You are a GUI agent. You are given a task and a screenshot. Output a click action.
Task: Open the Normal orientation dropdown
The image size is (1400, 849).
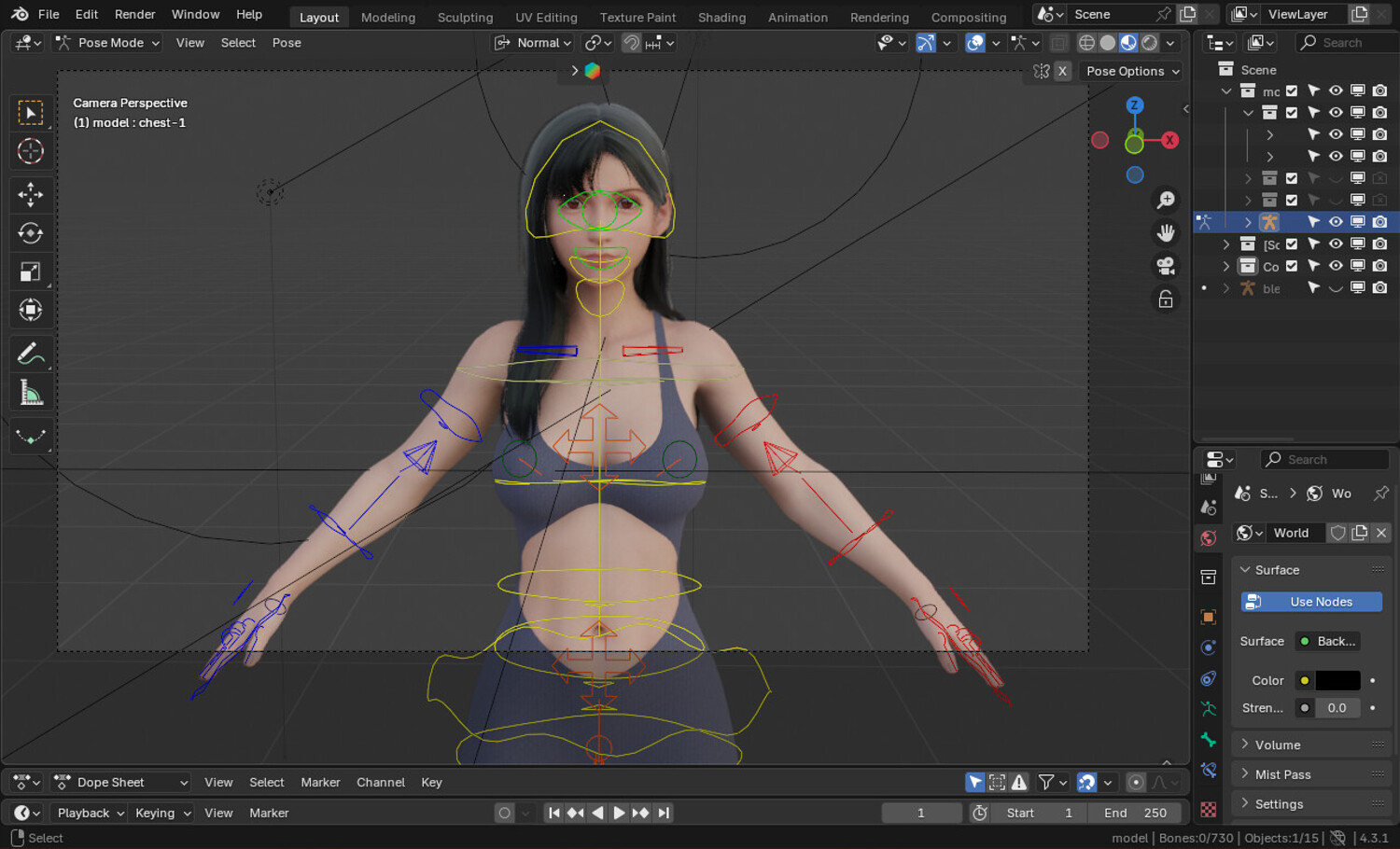point(532,43)
